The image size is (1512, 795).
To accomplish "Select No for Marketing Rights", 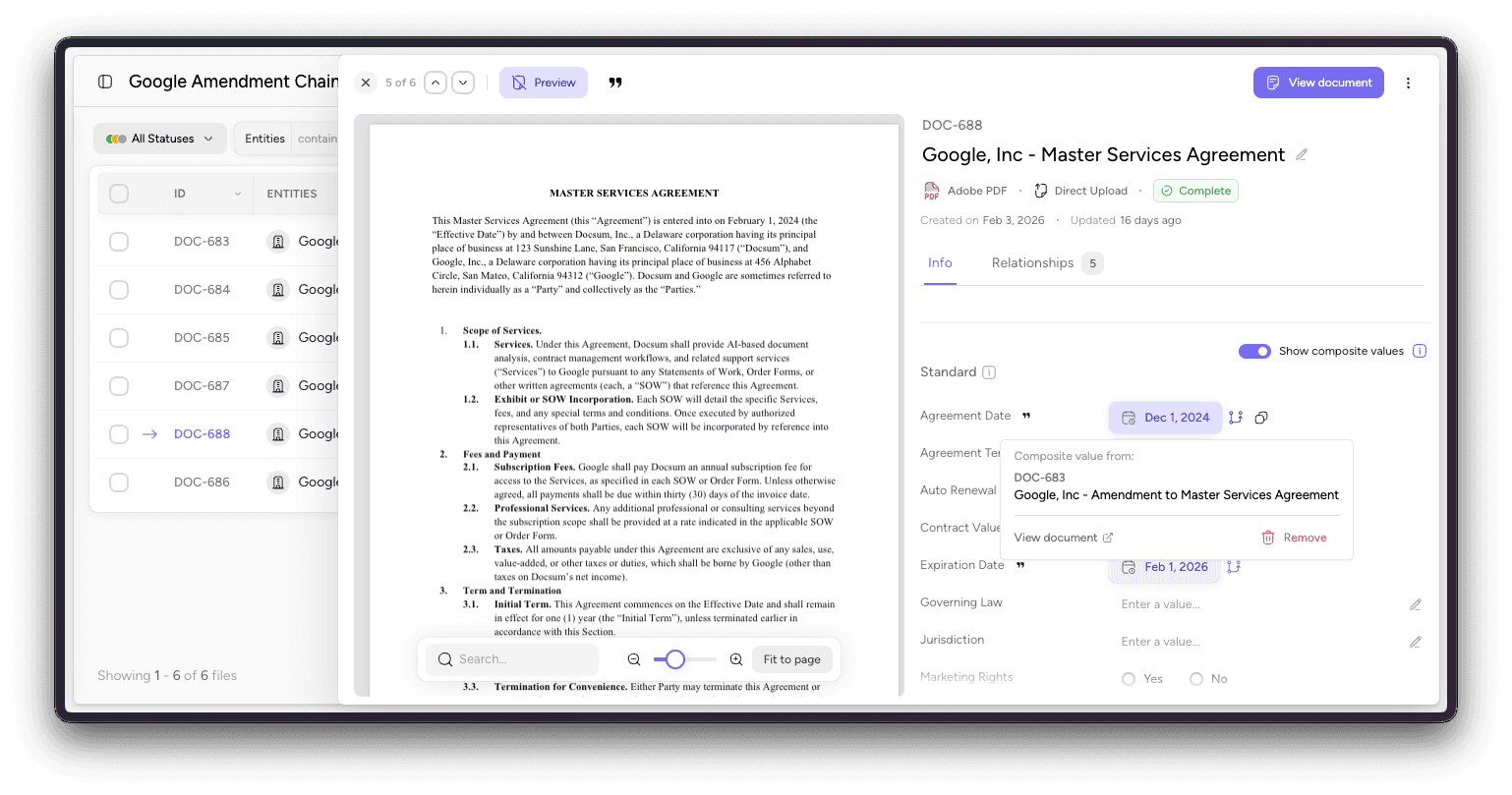I will pyautogui.click(x=1196, y=679).
